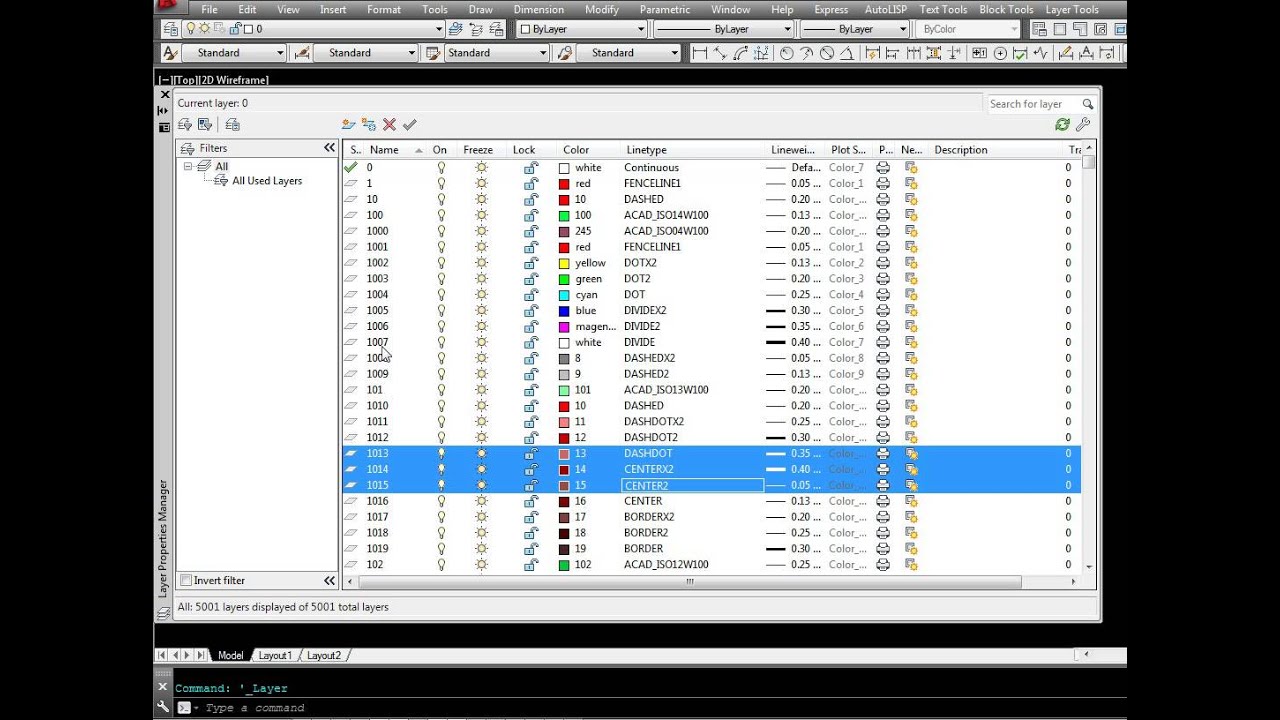Select the Tolerance tool icon
Screen dimensions: 1280x720
point(979,53)
